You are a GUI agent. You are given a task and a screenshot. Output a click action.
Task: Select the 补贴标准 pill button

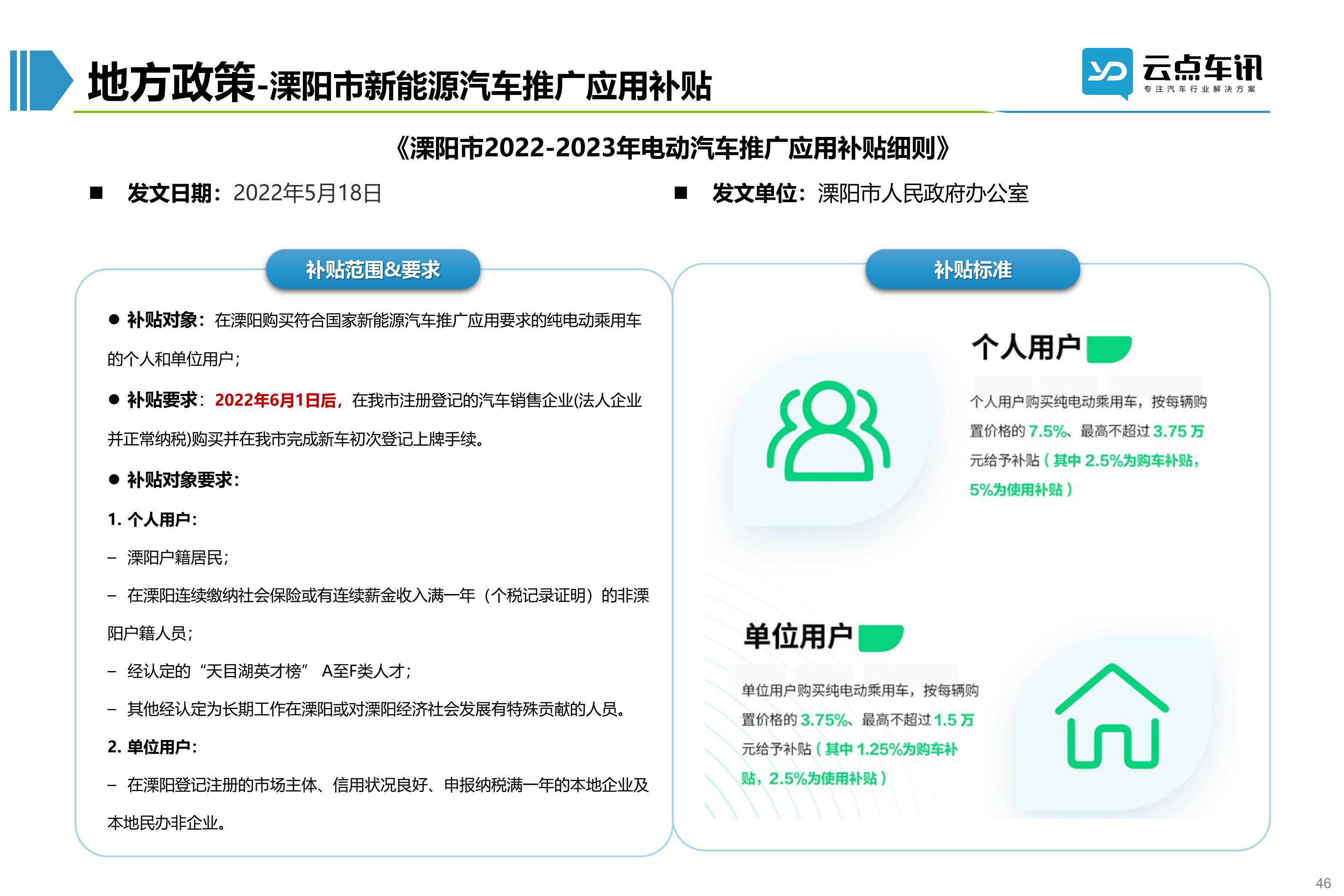(973, 269)
